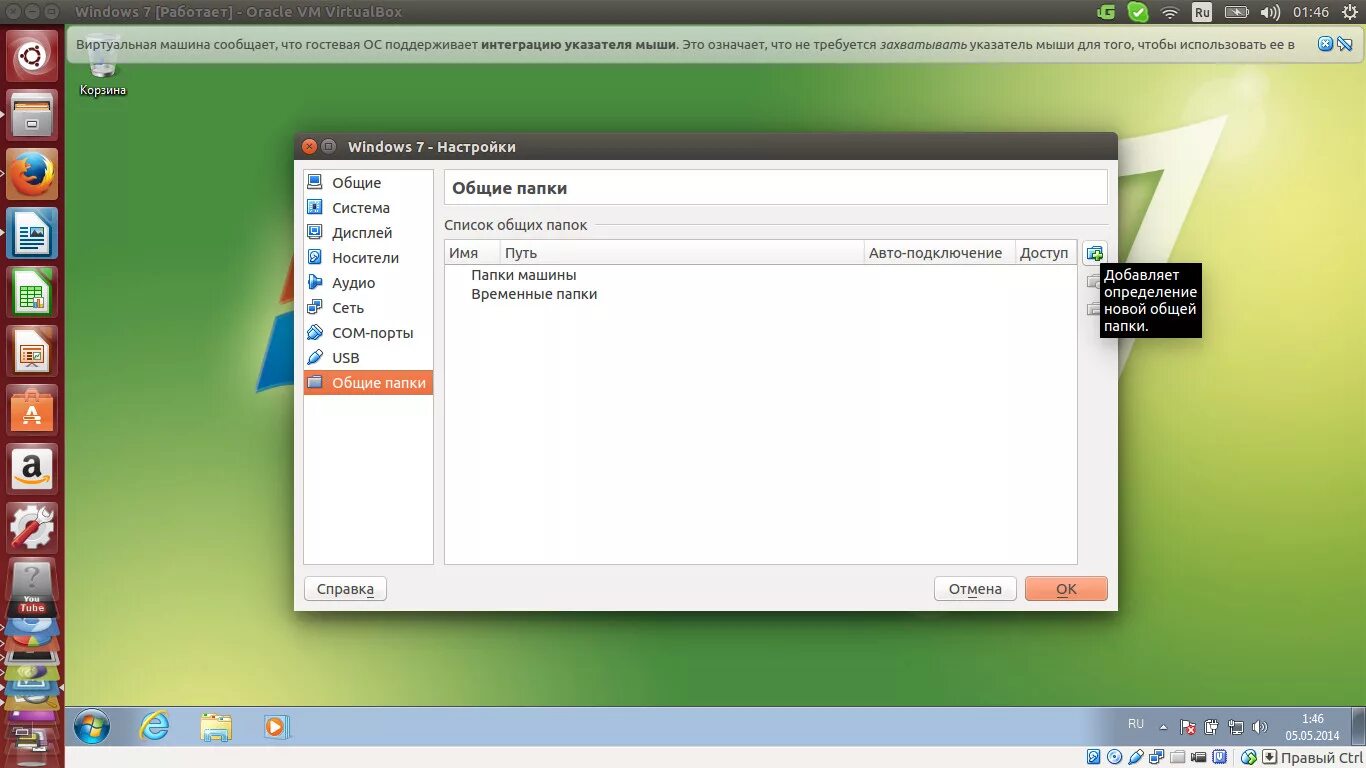Screen dimensions: 1366x768
Task: Click the green Skype tick indicator in top panel
Action: (1138, 12)
